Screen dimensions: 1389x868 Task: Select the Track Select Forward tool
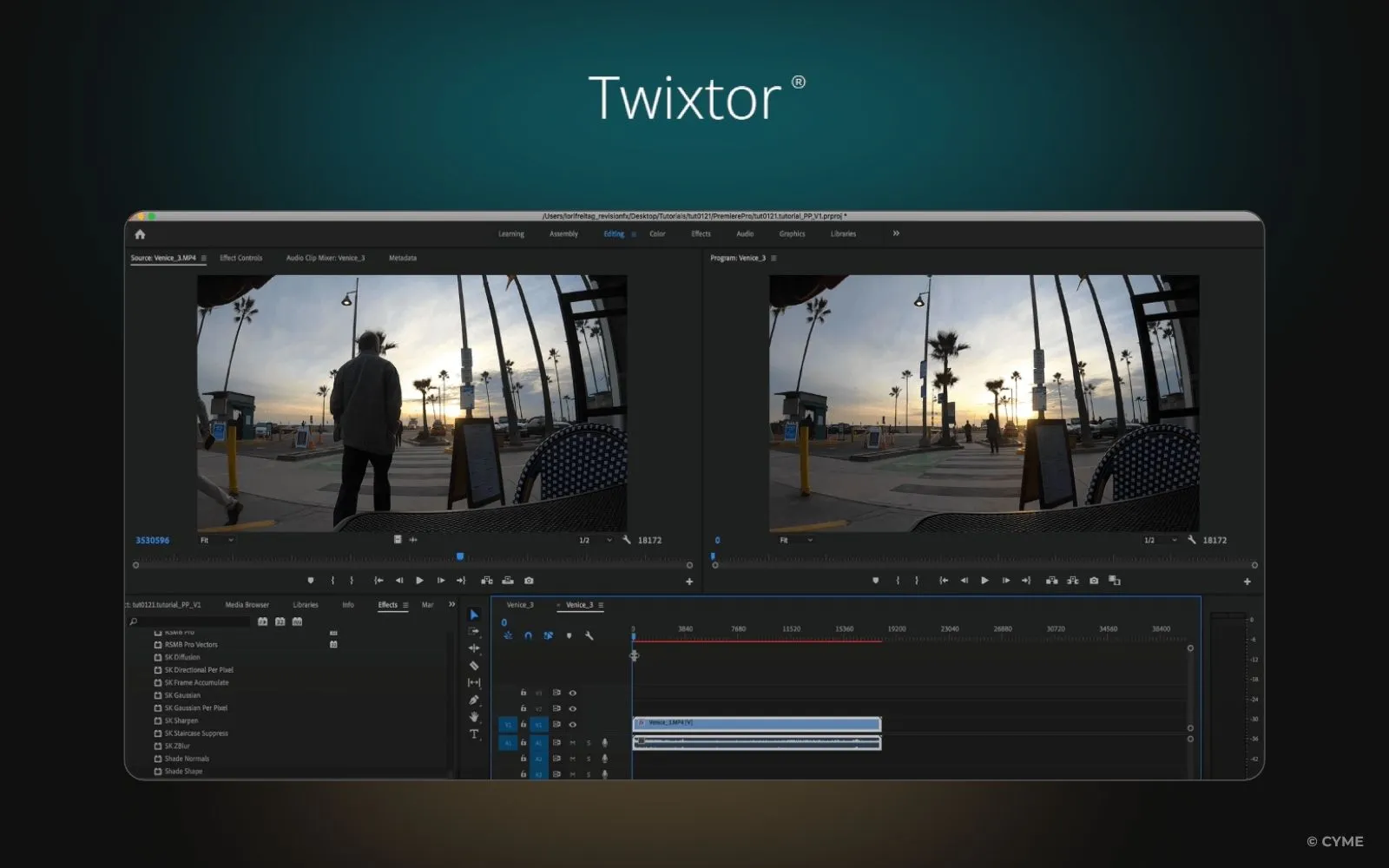(475, 631)
